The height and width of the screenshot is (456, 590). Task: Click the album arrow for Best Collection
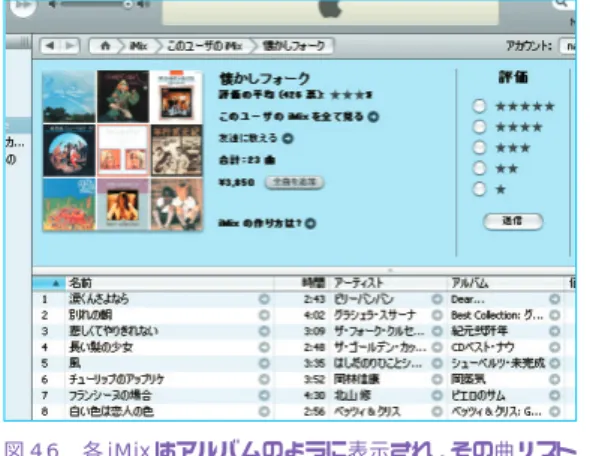point(555,315)
